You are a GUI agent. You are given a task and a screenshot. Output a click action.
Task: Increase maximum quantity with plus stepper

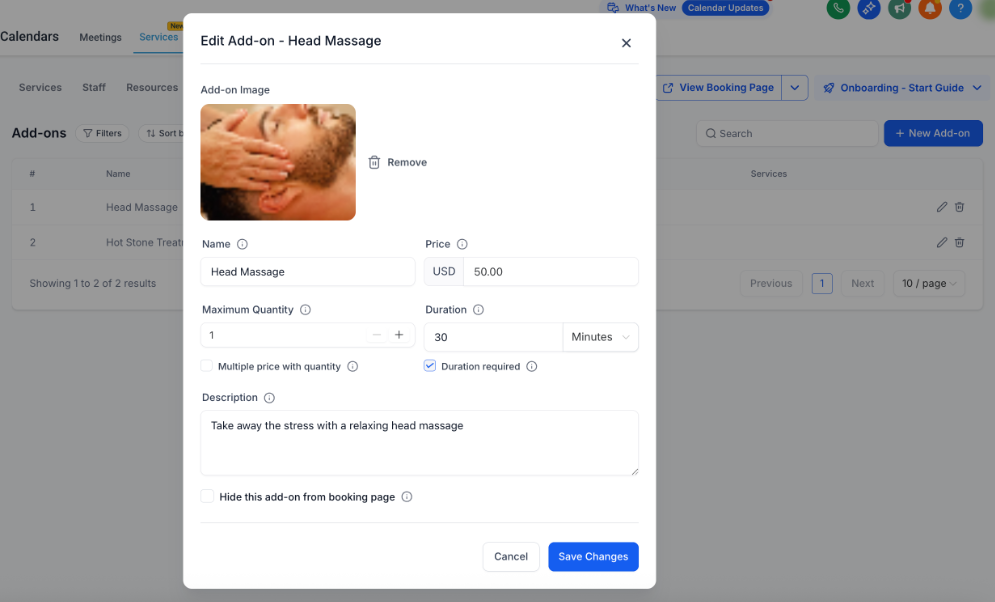(399, 335)
